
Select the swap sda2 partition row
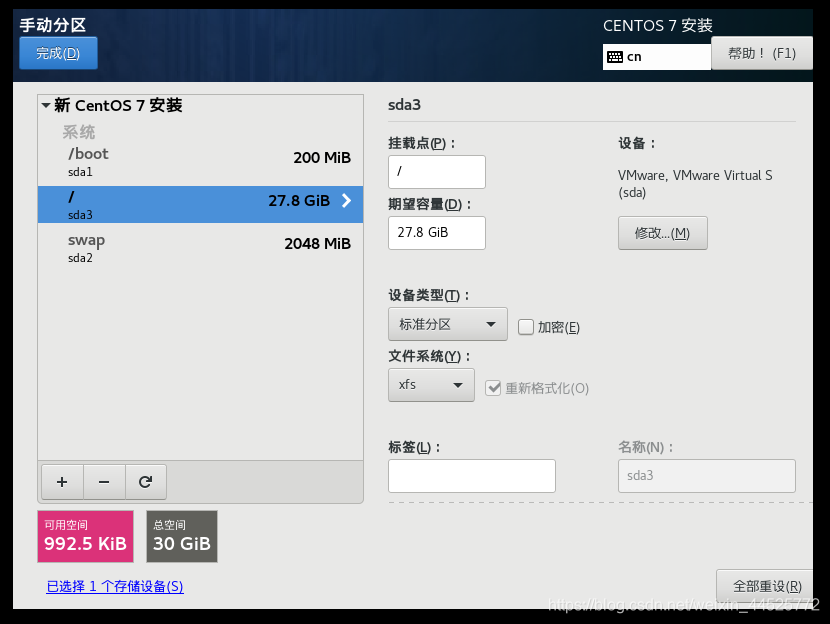coord(200,248)
